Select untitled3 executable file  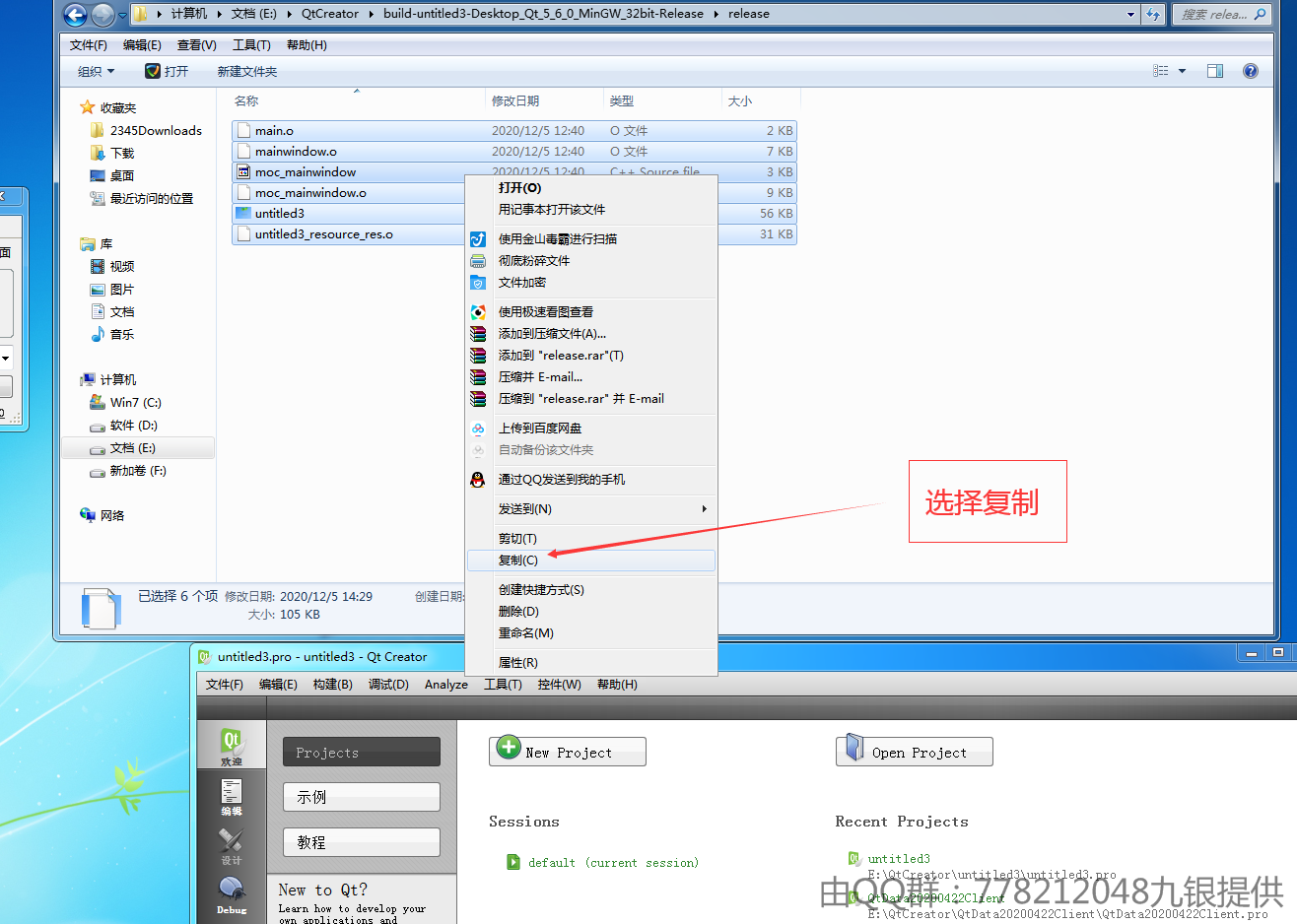(279, 214)
